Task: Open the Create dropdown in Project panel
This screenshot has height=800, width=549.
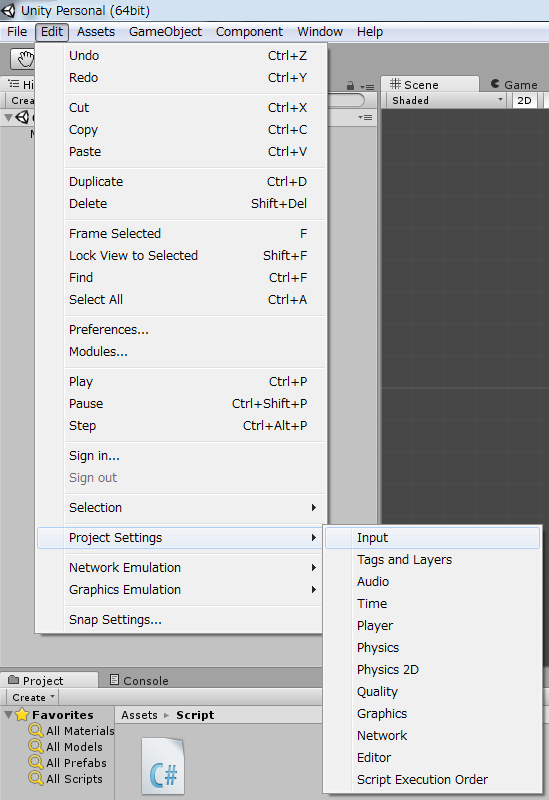Action: pos(33,697)
